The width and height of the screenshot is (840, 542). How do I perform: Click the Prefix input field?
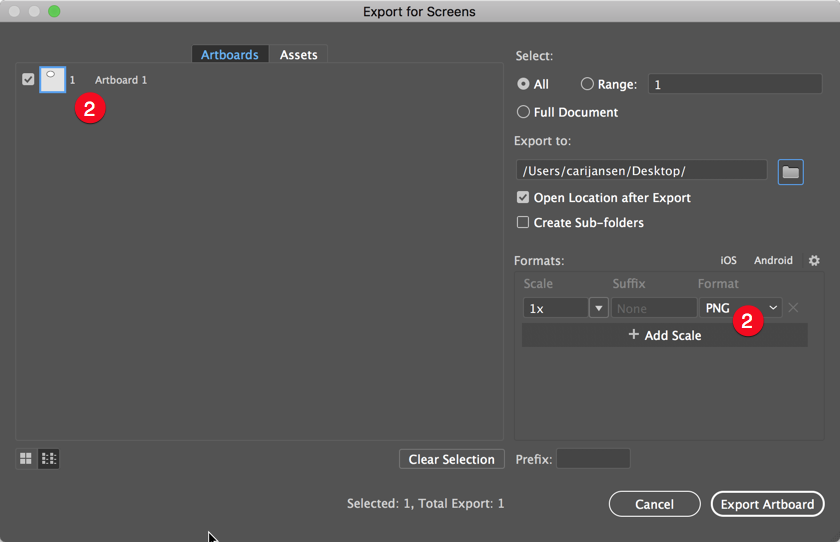(593, 459)
